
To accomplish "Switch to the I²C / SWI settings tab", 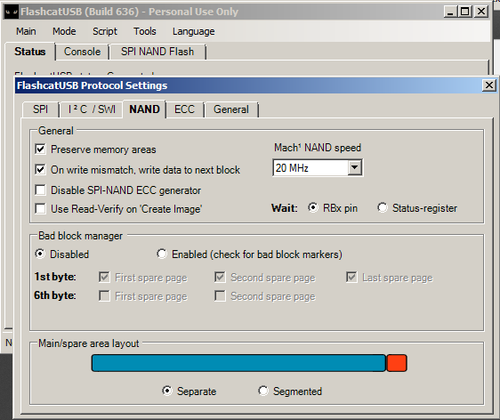I will point(92,109).
